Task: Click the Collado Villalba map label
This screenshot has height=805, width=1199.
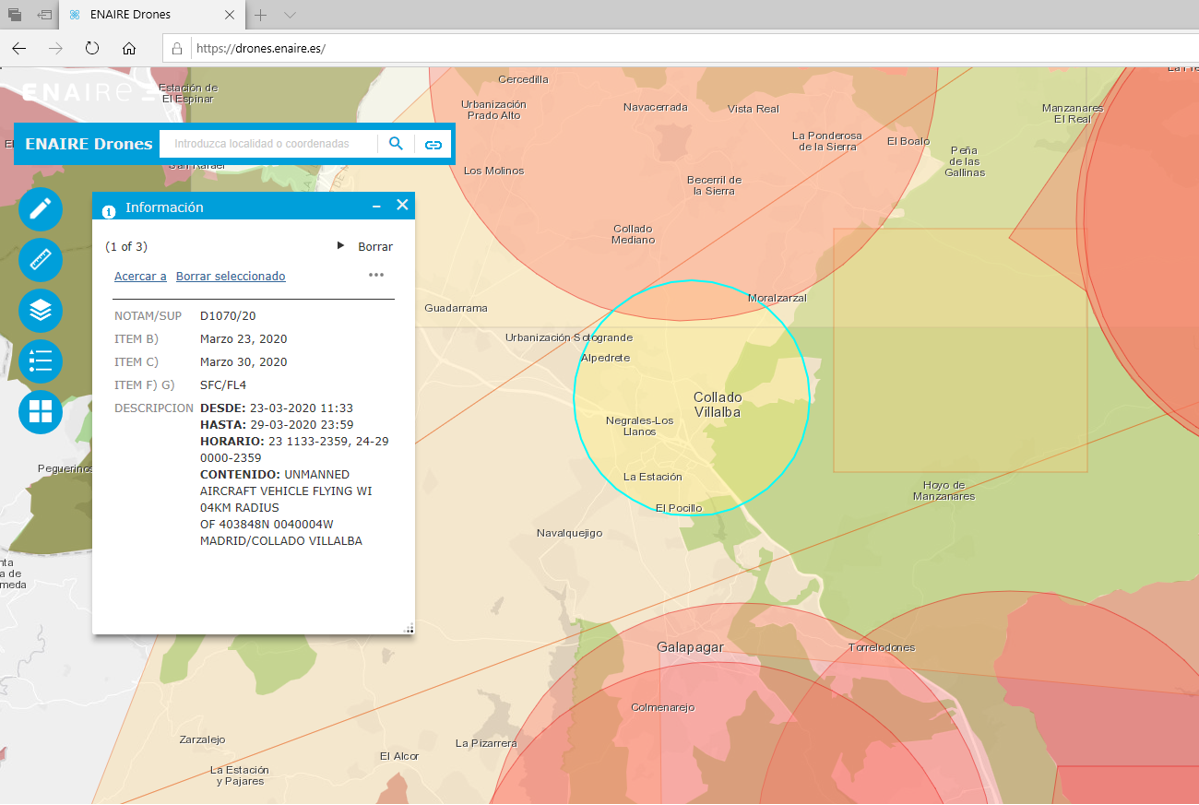Action: point(717,404)
